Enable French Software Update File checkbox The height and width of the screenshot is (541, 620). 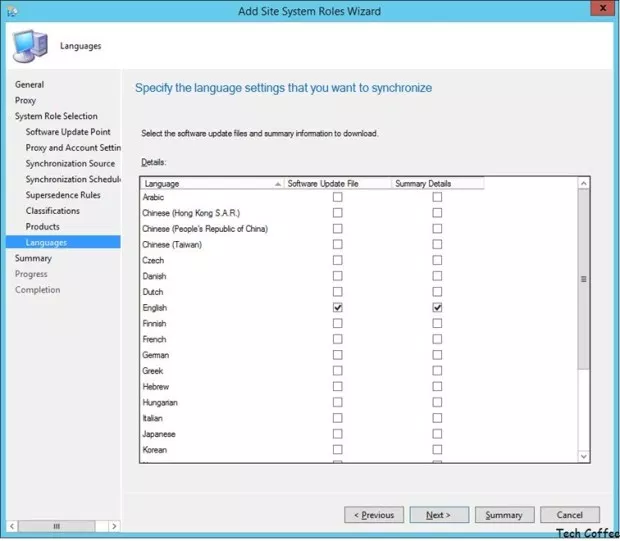point(337,339)
